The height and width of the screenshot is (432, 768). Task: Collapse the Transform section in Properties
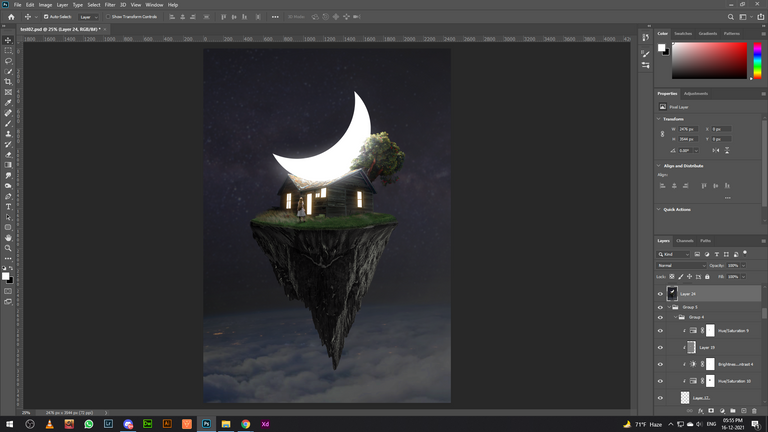coord(658,119)
